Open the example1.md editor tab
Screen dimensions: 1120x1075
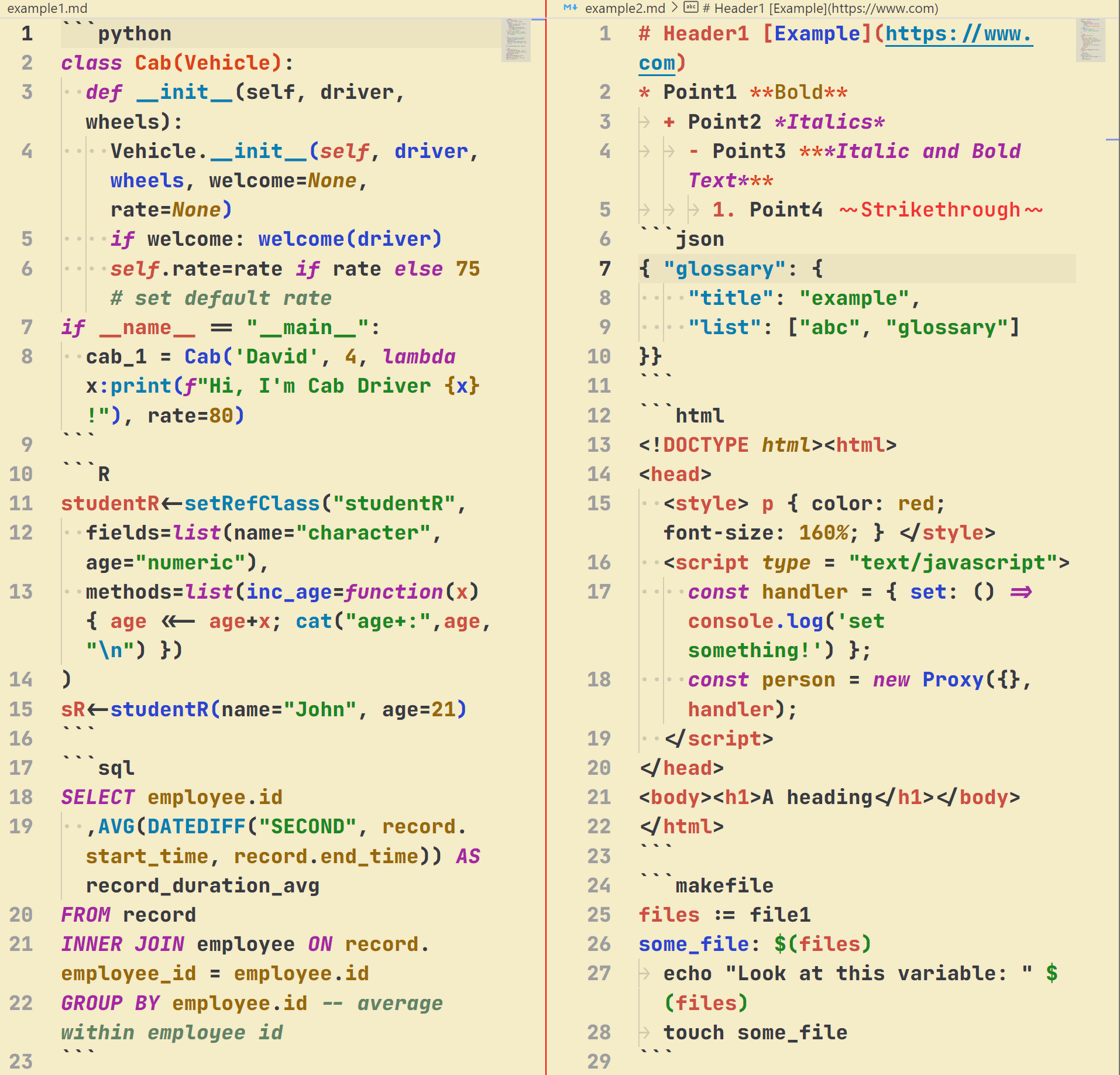[47, 8]
